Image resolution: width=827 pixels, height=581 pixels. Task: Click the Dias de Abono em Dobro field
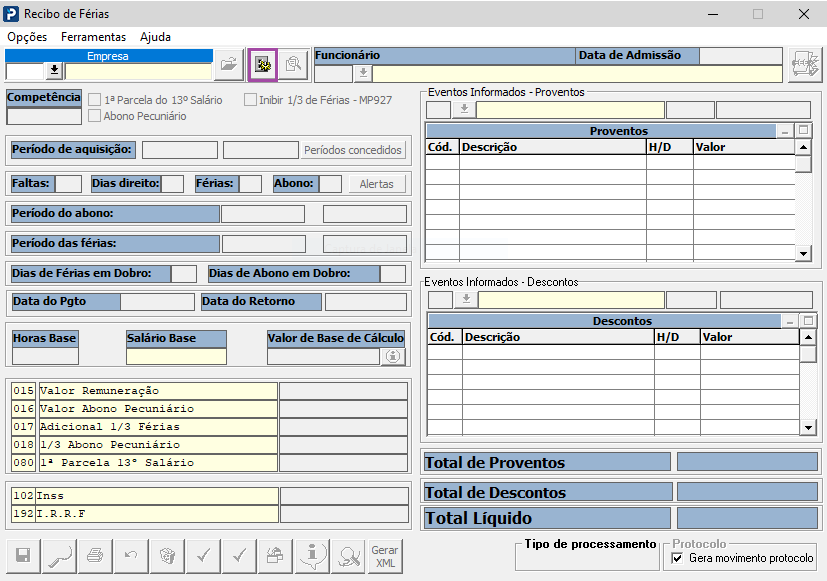(x=393, y=274)
